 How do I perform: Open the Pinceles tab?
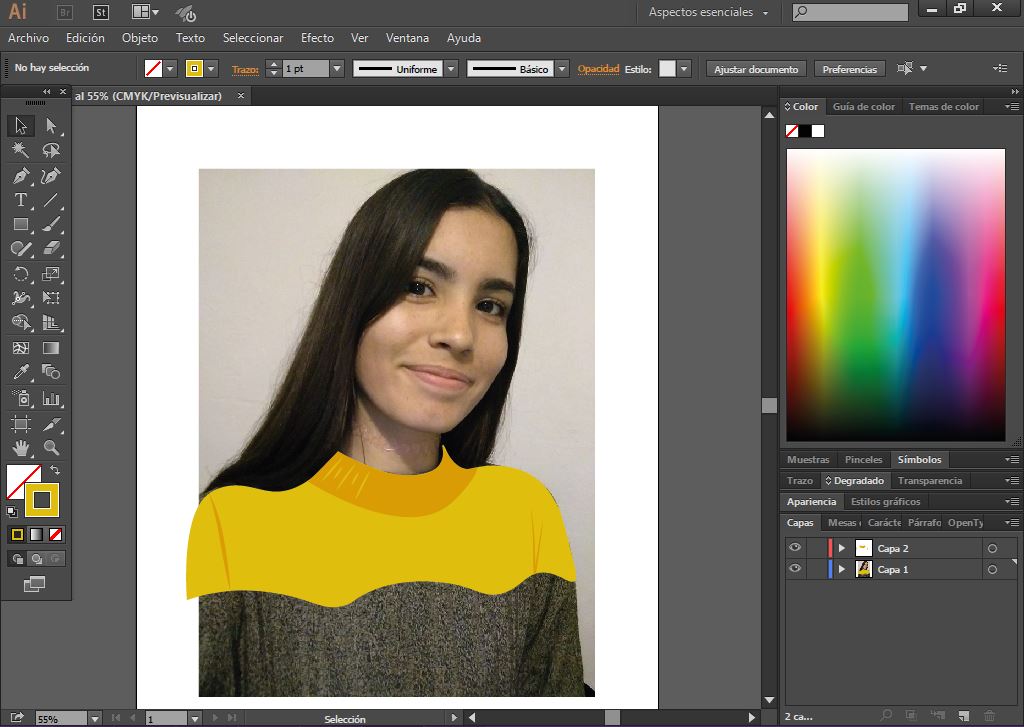coord(863,460)
